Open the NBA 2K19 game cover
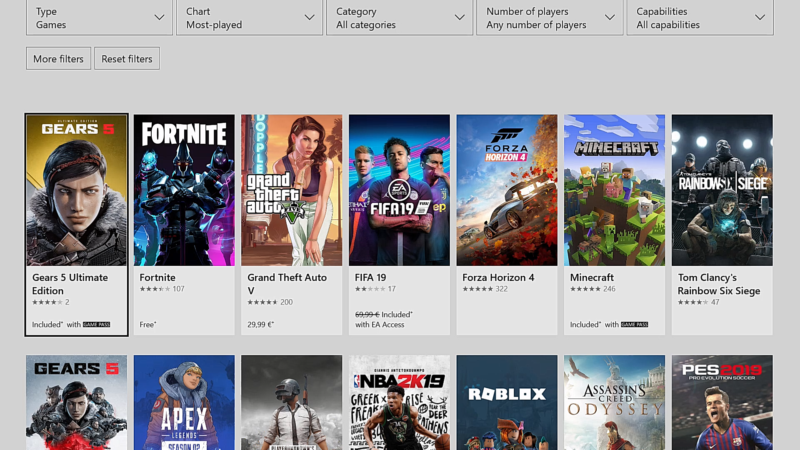This screenshot has width=800, height=450. [399, 402]
